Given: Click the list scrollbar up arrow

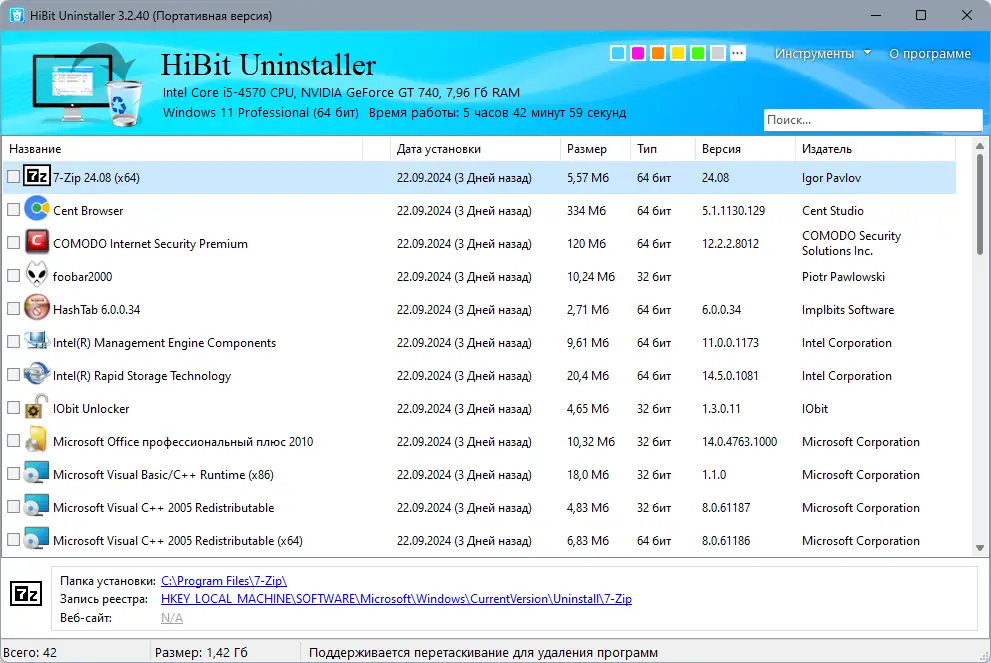Looking at the screenshot, I should [980, 146].
